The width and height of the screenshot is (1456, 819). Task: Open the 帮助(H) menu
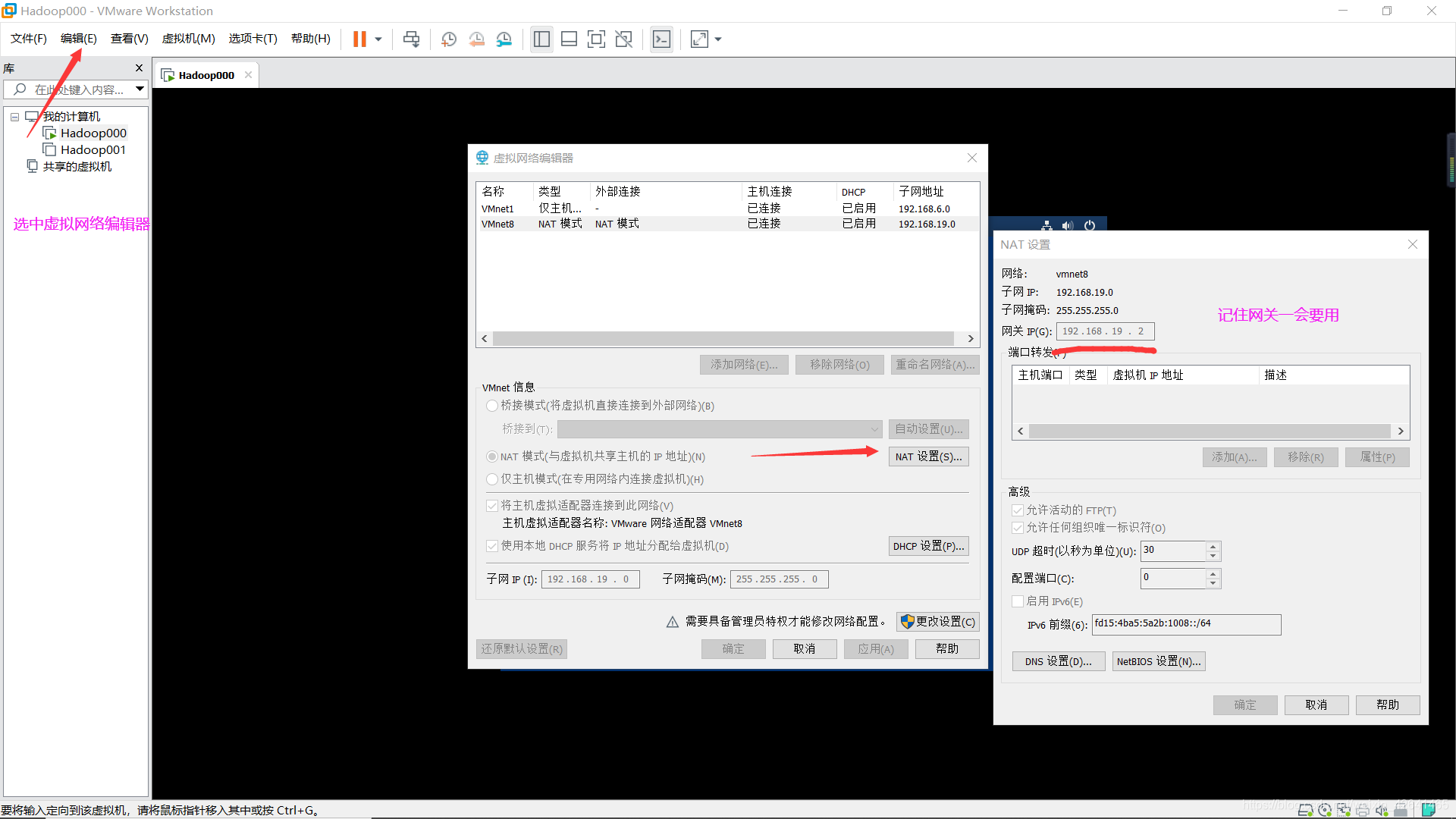point(311,39)
